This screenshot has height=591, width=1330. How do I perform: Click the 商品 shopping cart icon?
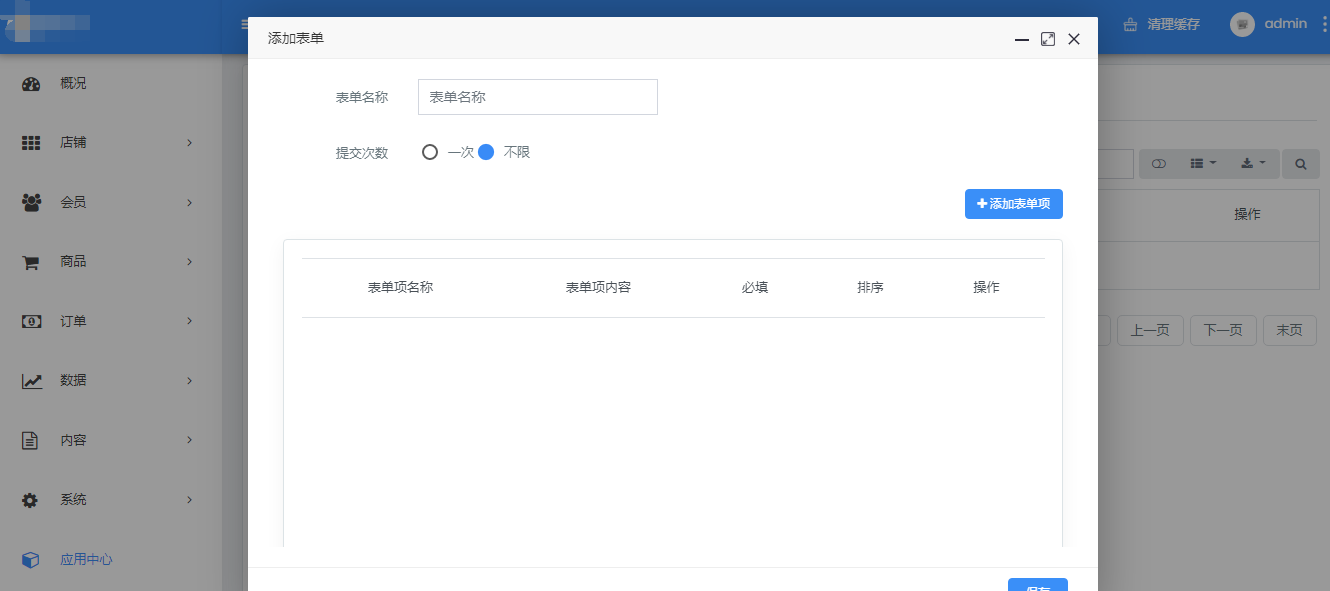point(31,262)
